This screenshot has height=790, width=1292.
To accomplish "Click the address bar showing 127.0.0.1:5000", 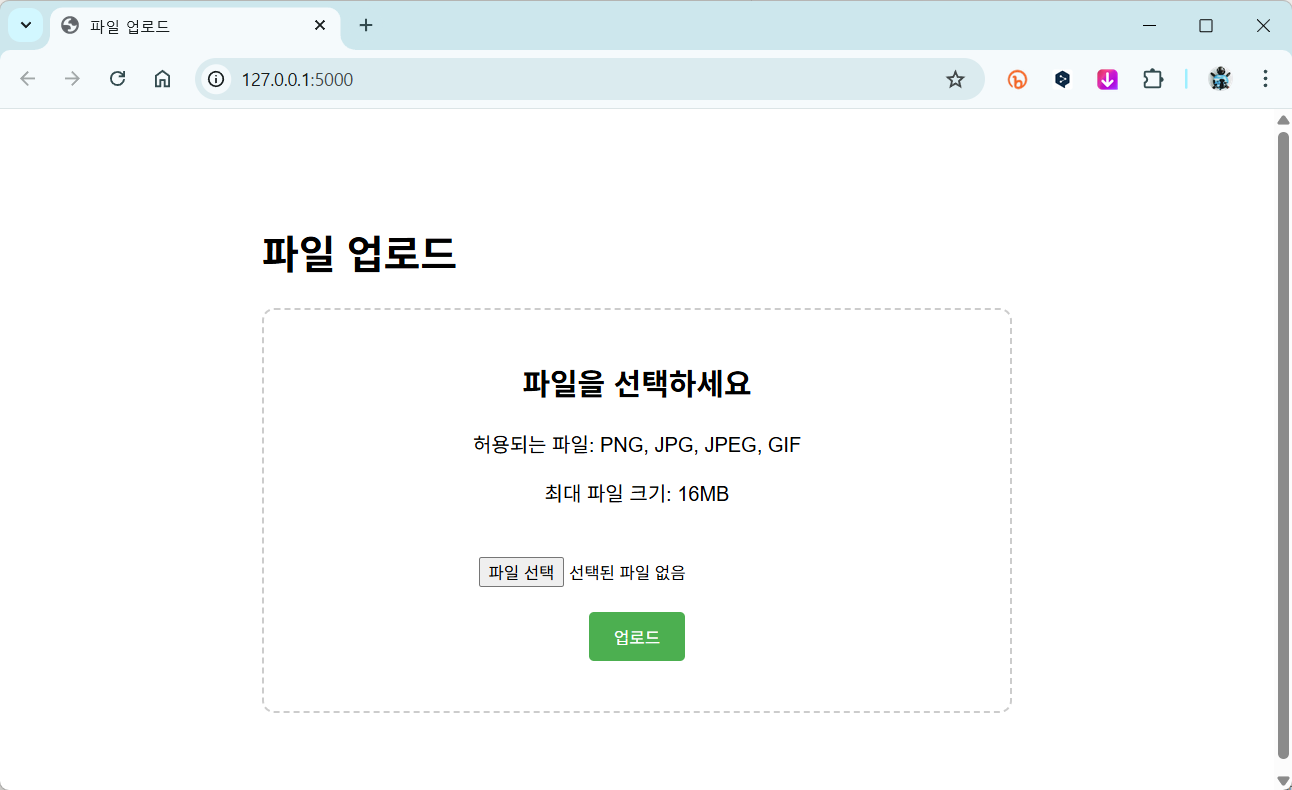I will [x=590, y=79].
